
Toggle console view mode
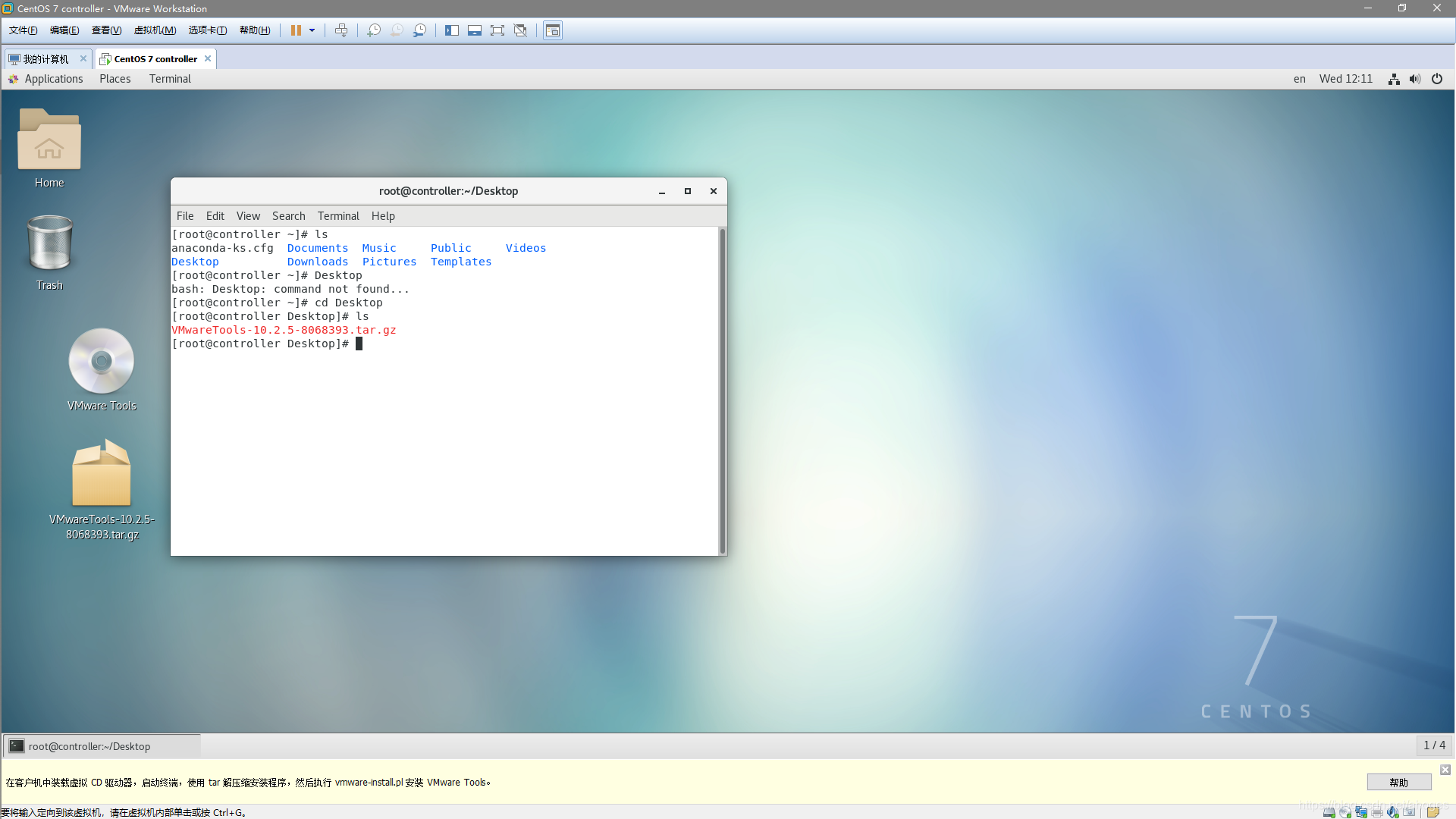pos(552,30)
